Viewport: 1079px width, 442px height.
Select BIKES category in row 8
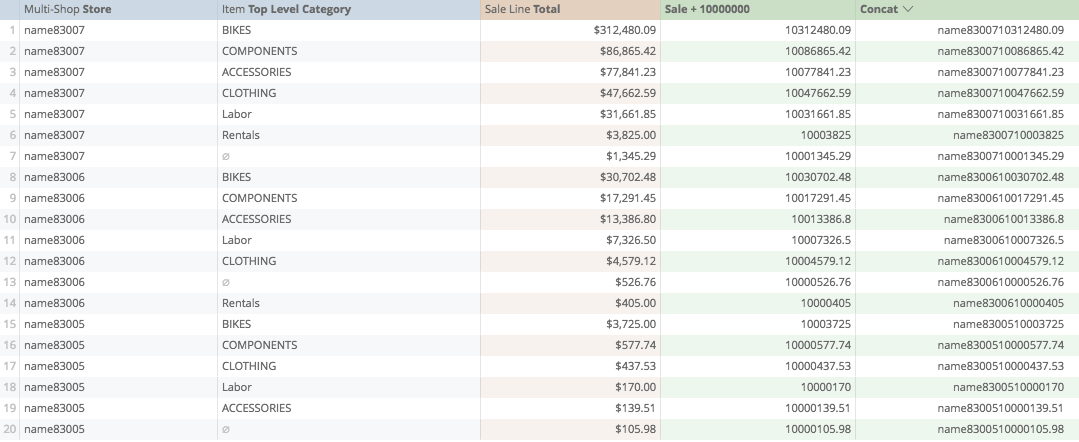(x=349, y=177)
